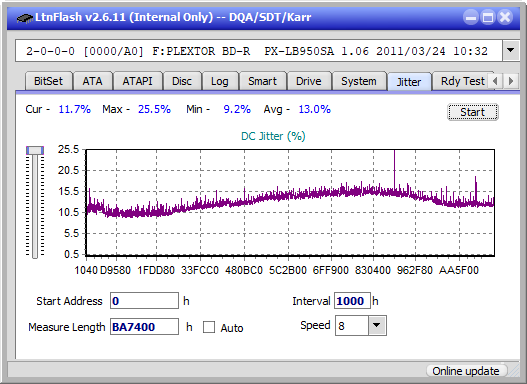Click the Measure Length field
The image size is (527, 384).
coord(144,327)
